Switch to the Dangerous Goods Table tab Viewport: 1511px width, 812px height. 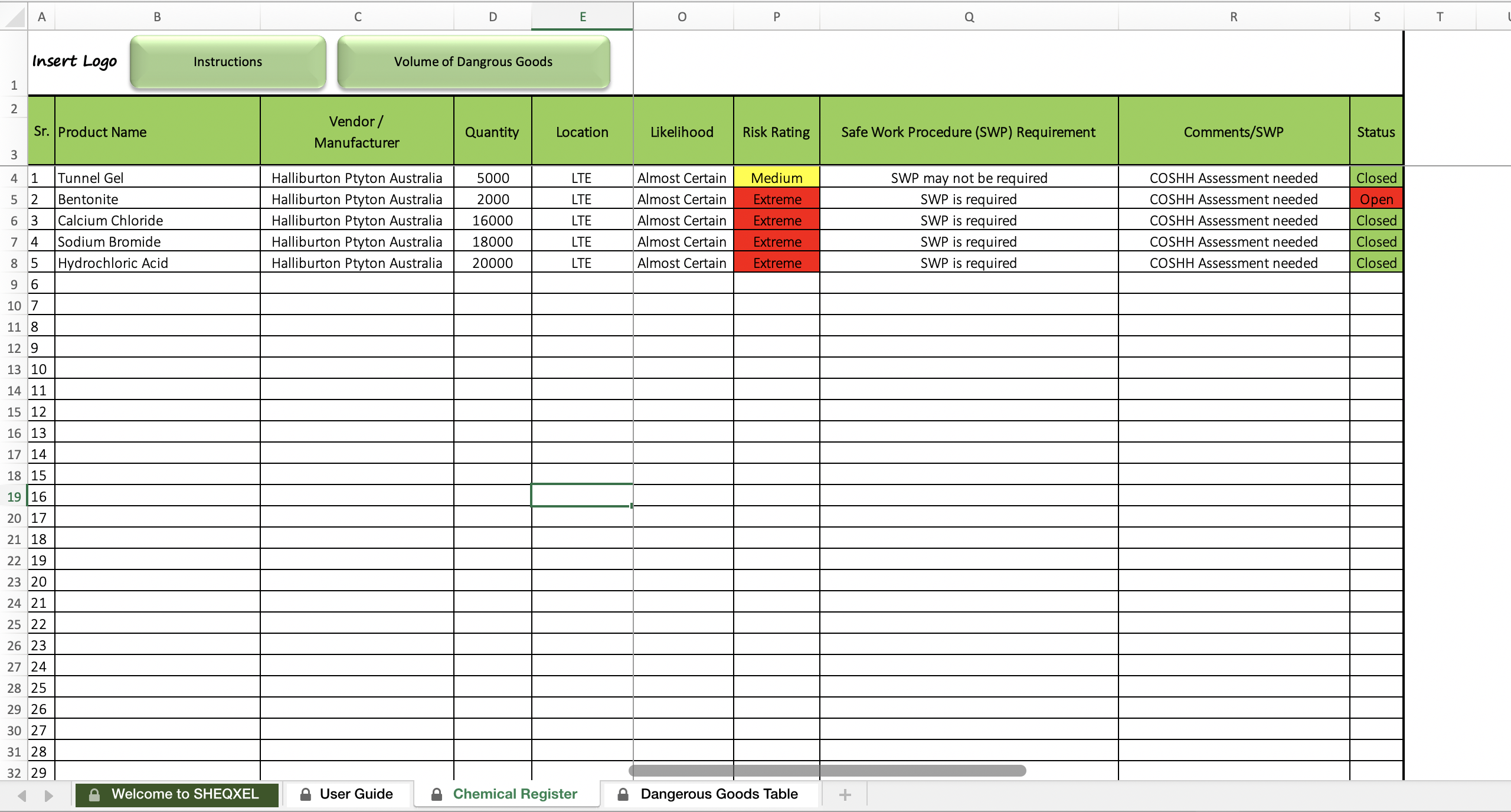pyautogui.click(x=719, y=794)
